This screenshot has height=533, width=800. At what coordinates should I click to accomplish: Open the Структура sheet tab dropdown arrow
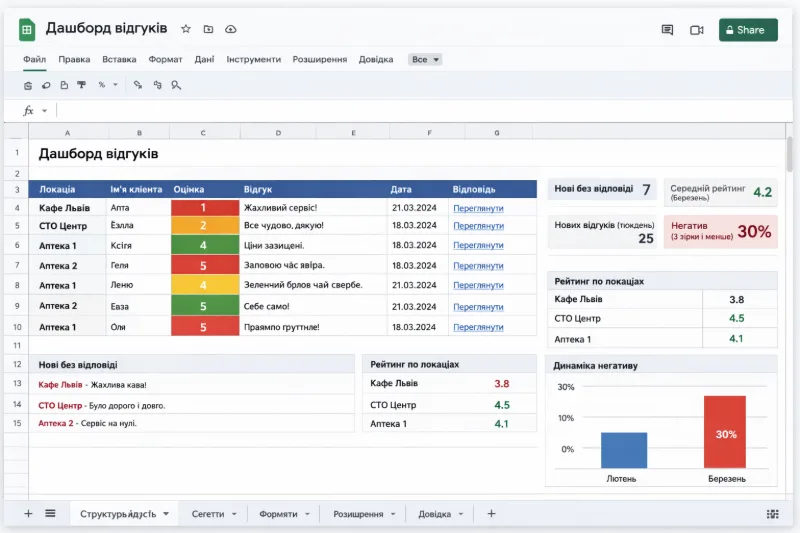coord(166,513)
